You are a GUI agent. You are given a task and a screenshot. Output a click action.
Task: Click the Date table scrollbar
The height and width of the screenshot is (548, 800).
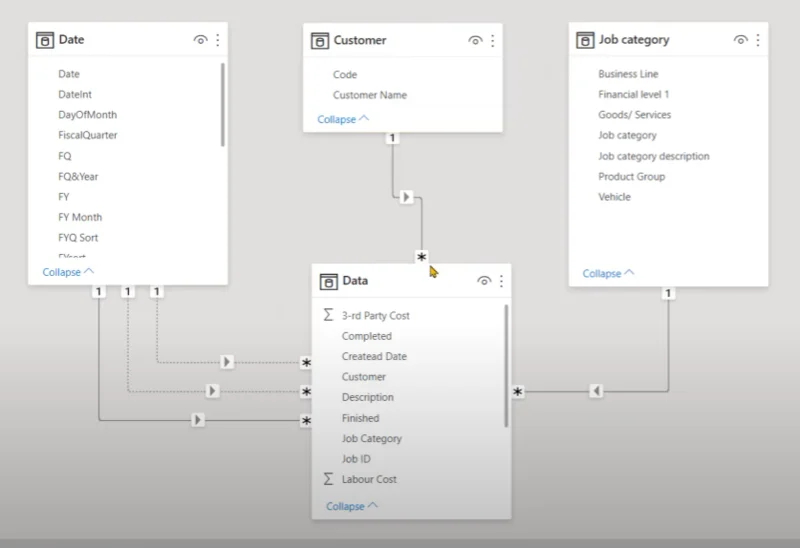(222, 105)
